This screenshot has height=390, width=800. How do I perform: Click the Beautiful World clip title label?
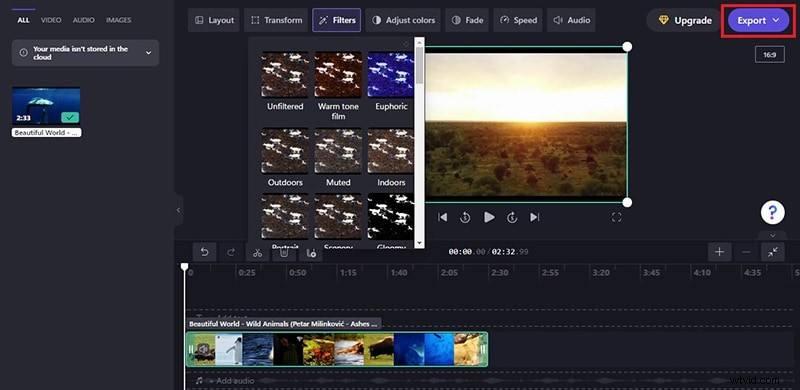pos(284,324)
